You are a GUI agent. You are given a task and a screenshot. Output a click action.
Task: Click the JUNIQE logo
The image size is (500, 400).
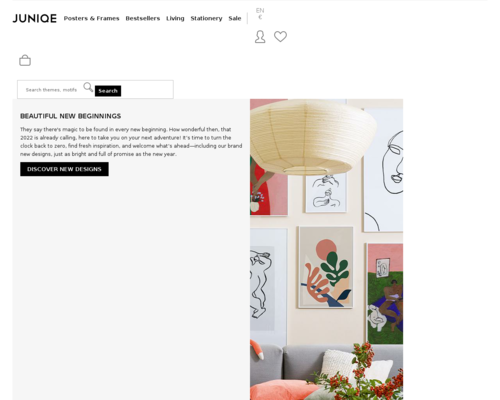pos(35,18)
